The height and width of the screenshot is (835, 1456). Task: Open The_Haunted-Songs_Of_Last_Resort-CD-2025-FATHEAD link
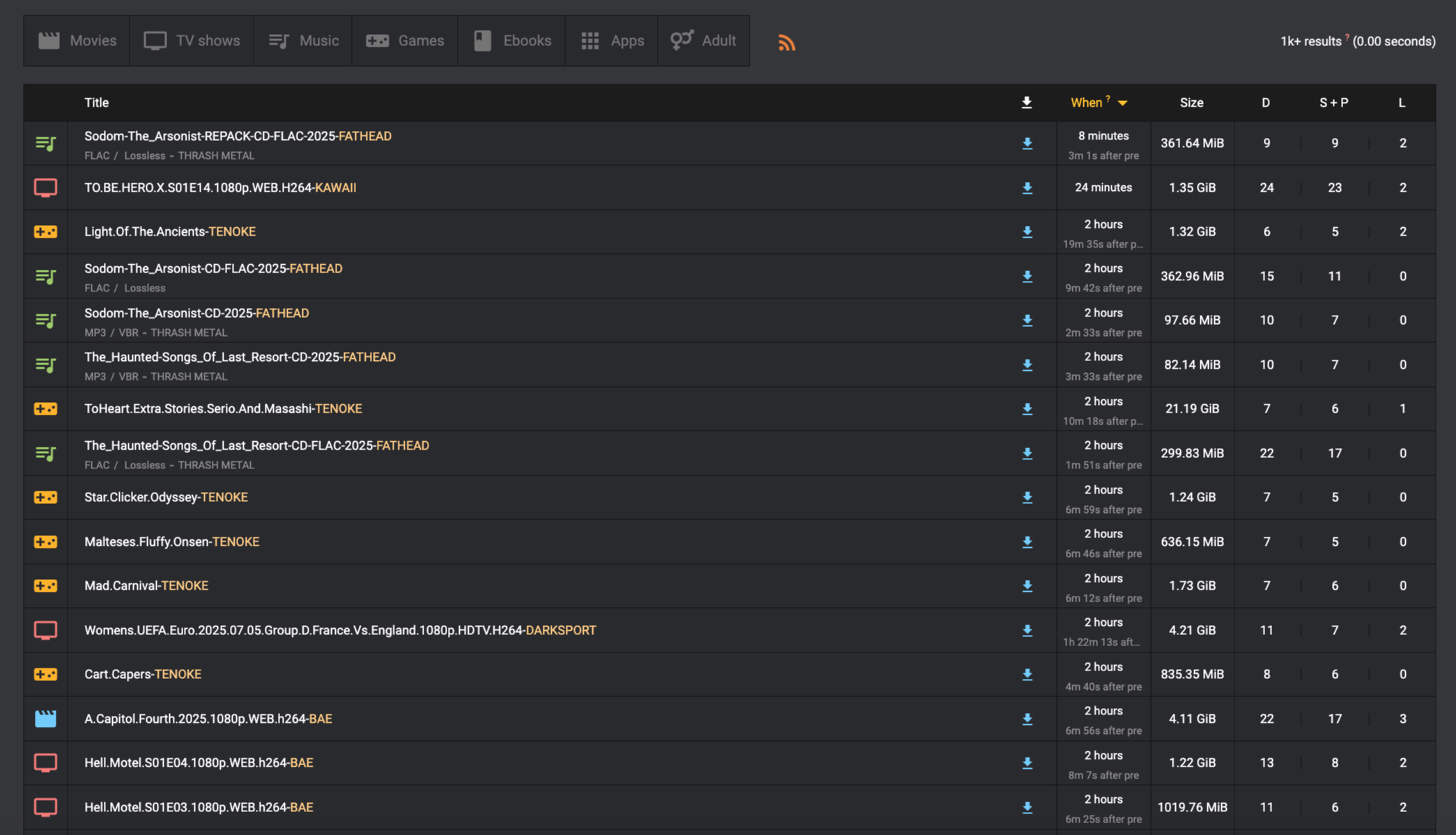(240, 357)
